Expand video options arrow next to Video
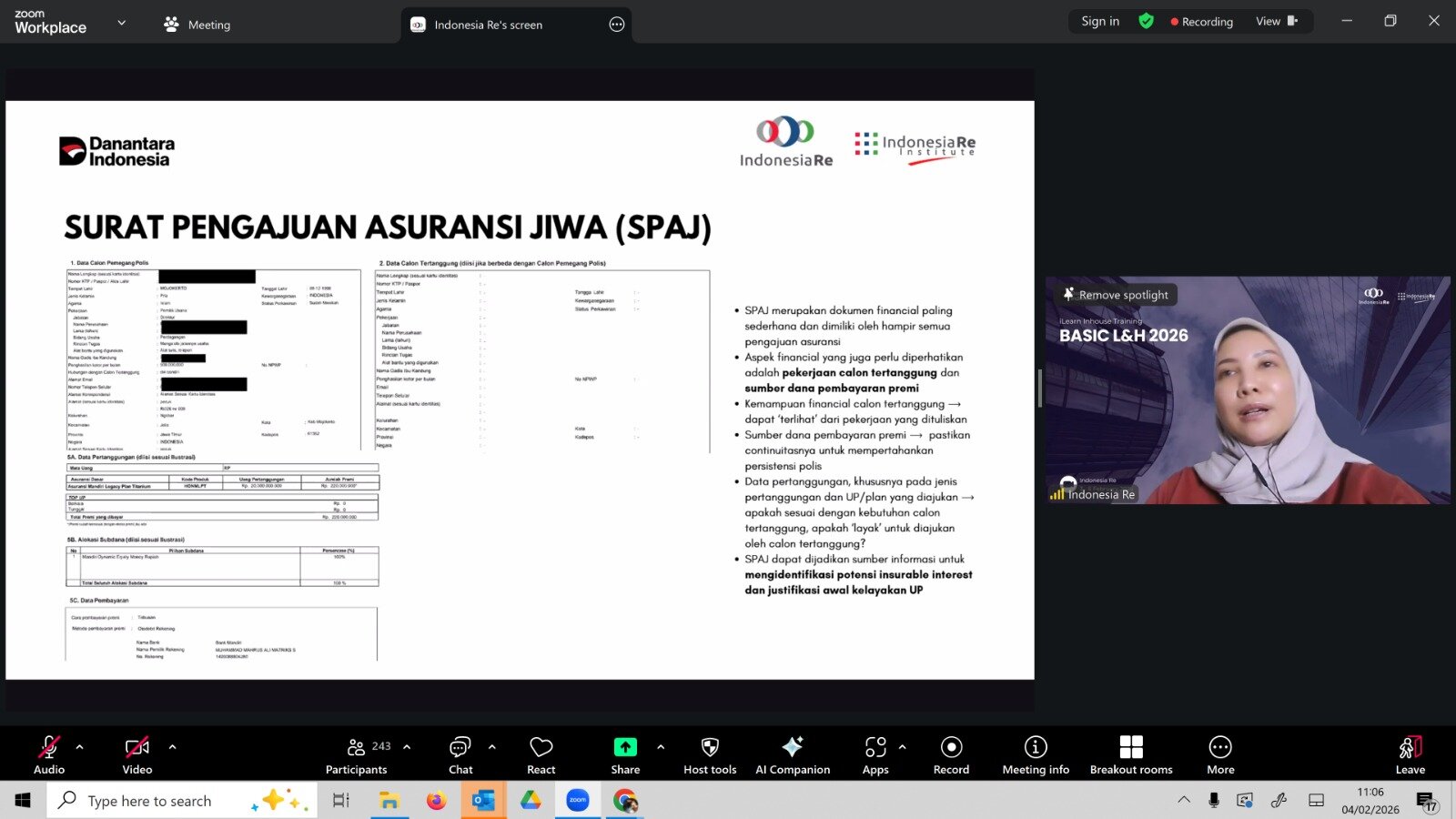 click(173, 747)
